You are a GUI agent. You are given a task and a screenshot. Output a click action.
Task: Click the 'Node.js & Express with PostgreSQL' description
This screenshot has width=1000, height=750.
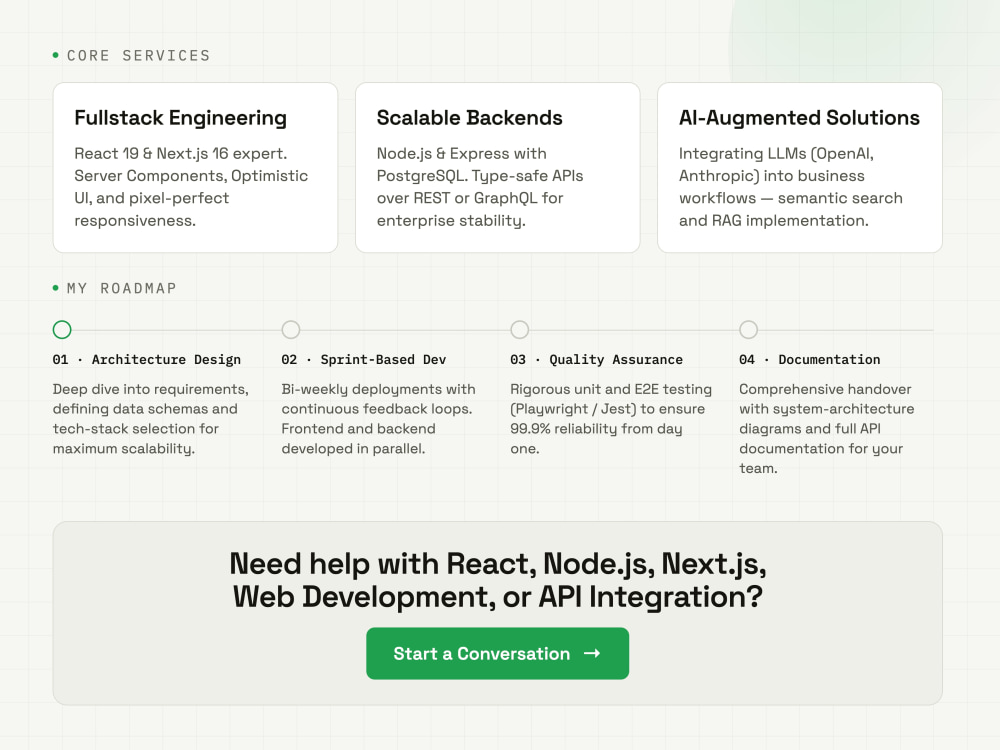480,187
